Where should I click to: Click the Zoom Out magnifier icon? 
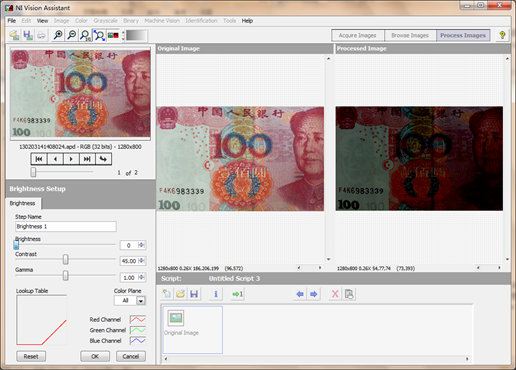71,35
